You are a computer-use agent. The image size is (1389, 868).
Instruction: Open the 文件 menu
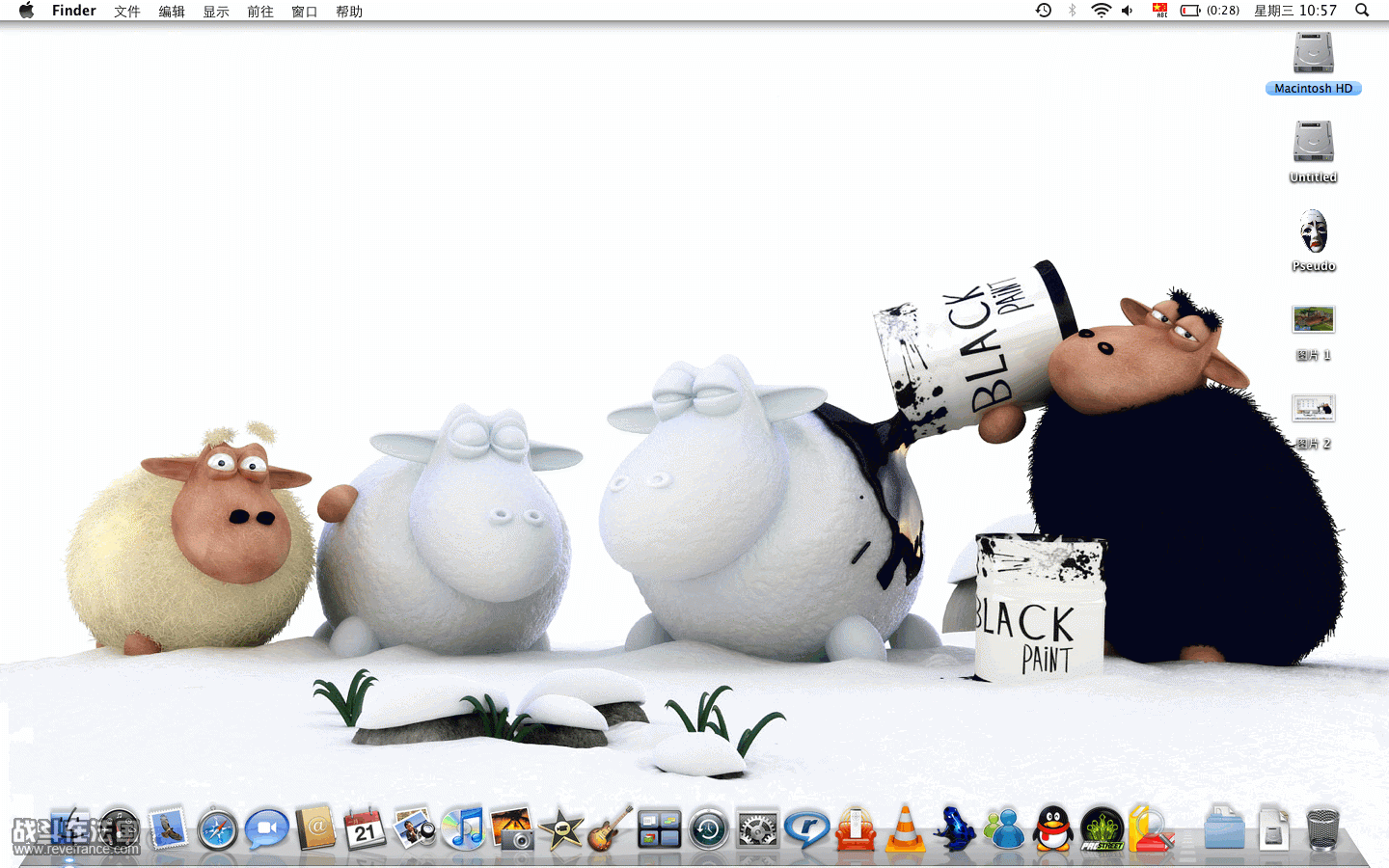[127, 12]
